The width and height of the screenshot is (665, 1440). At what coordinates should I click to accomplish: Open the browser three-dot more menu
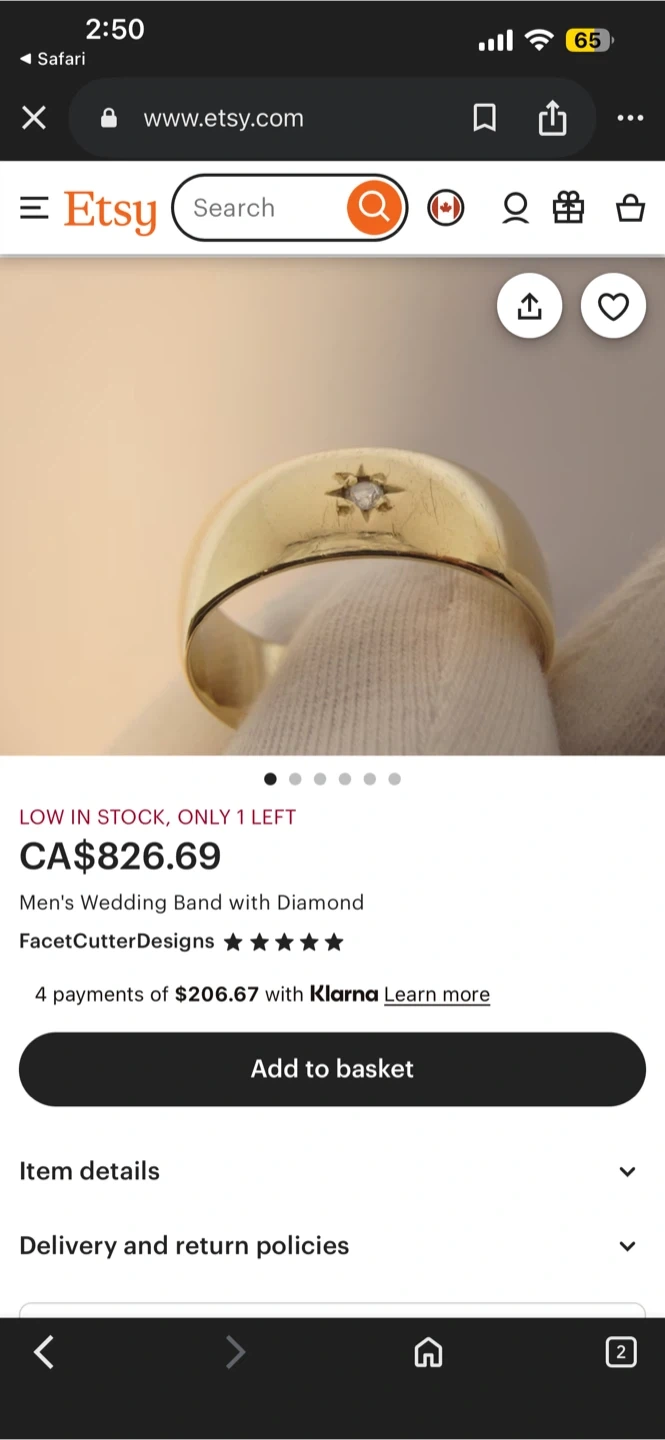(630, 118)
